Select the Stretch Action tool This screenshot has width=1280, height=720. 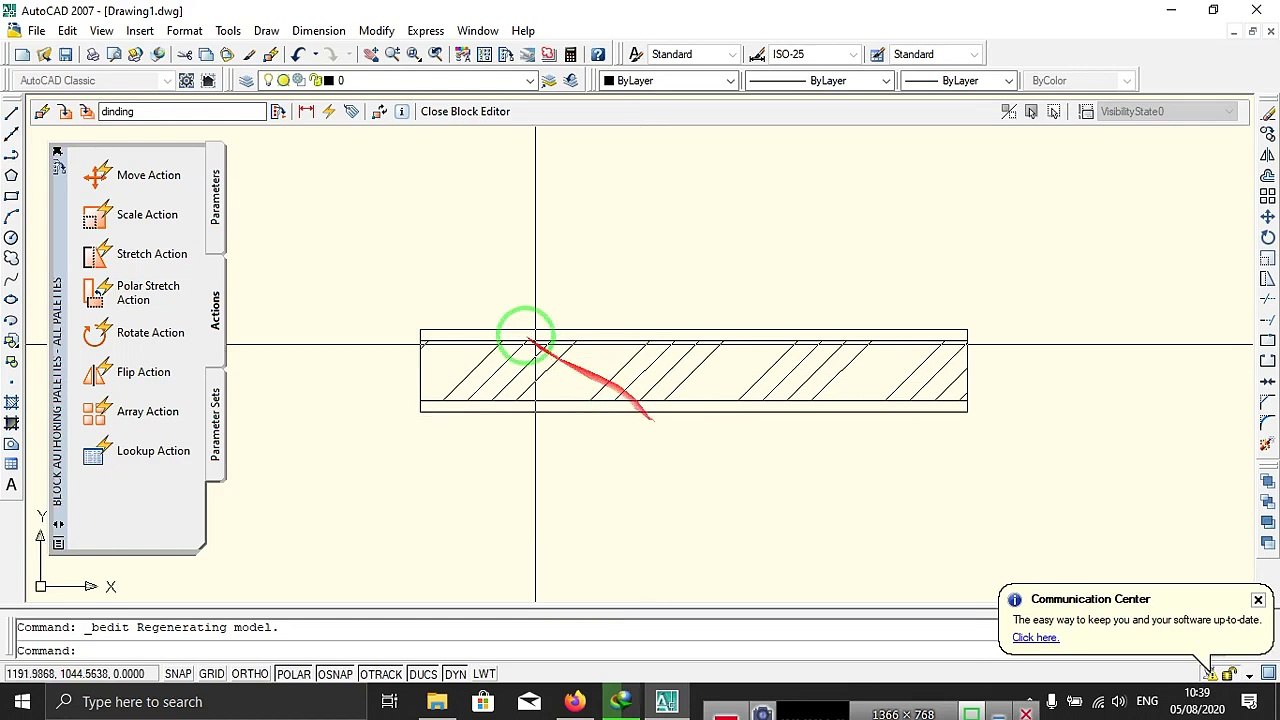click(x=135, y=254)
